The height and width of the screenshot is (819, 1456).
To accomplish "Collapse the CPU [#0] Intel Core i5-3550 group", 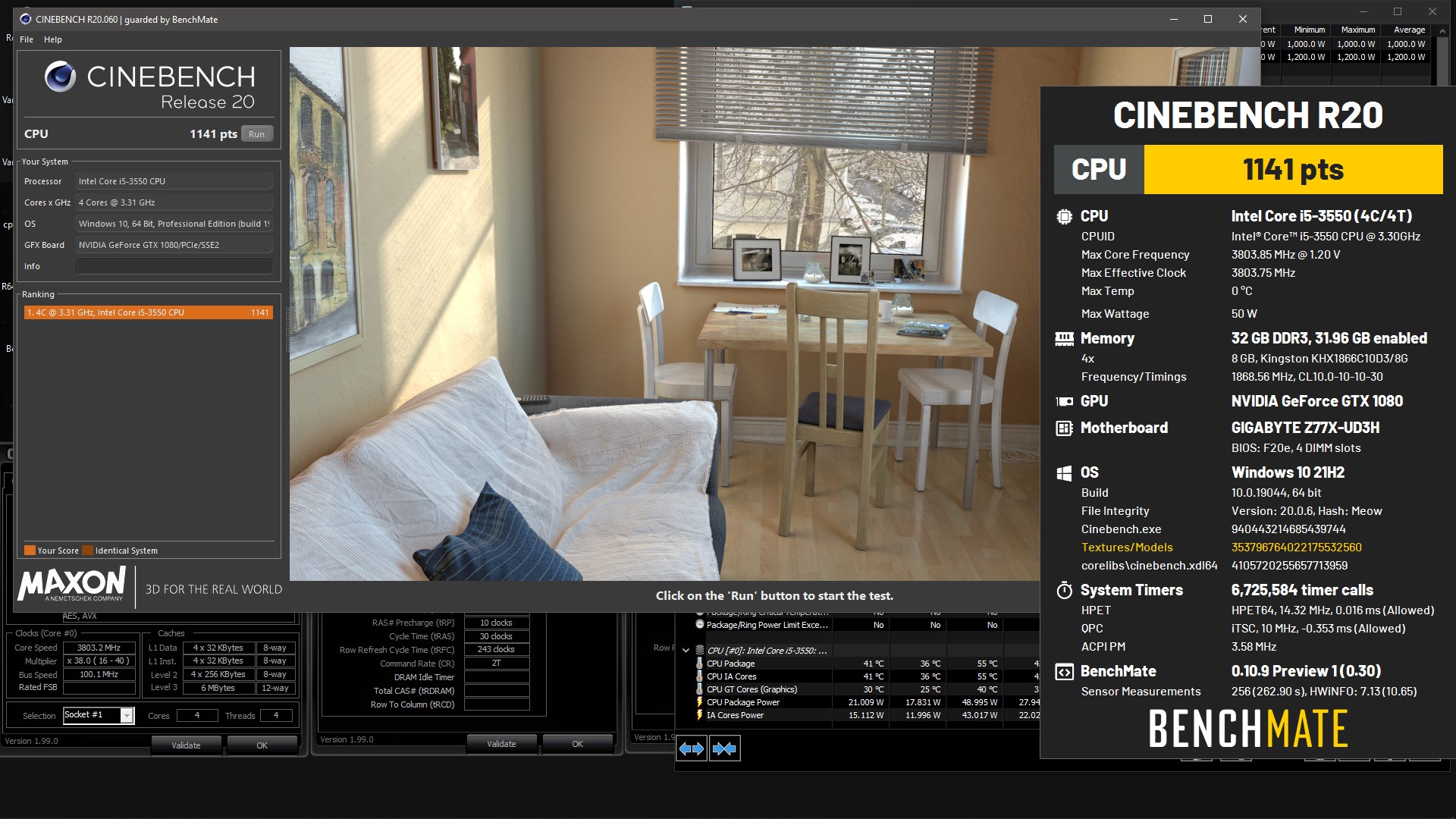I will click(686, 651).
